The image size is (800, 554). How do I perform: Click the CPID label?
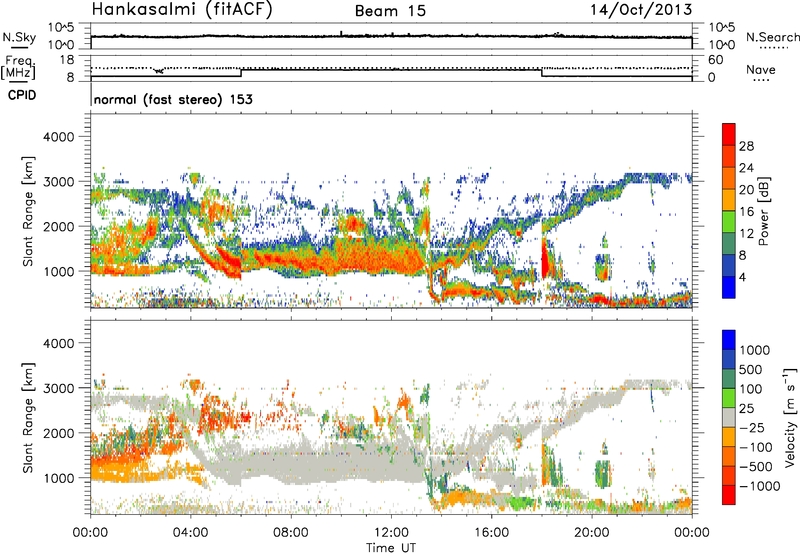[21, 95]
